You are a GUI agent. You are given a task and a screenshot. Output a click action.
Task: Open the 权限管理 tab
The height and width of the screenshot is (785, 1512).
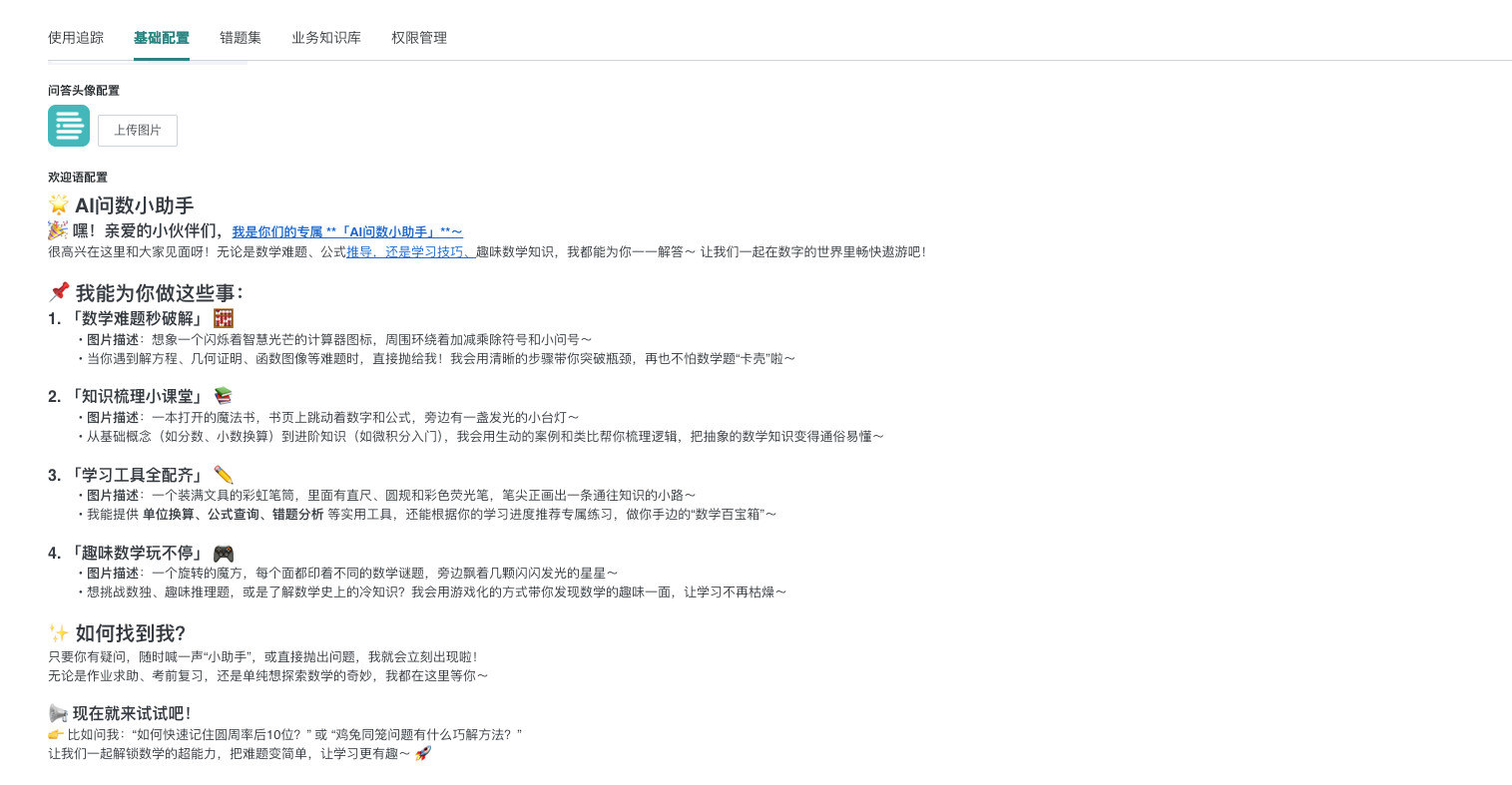coord(419,38)
